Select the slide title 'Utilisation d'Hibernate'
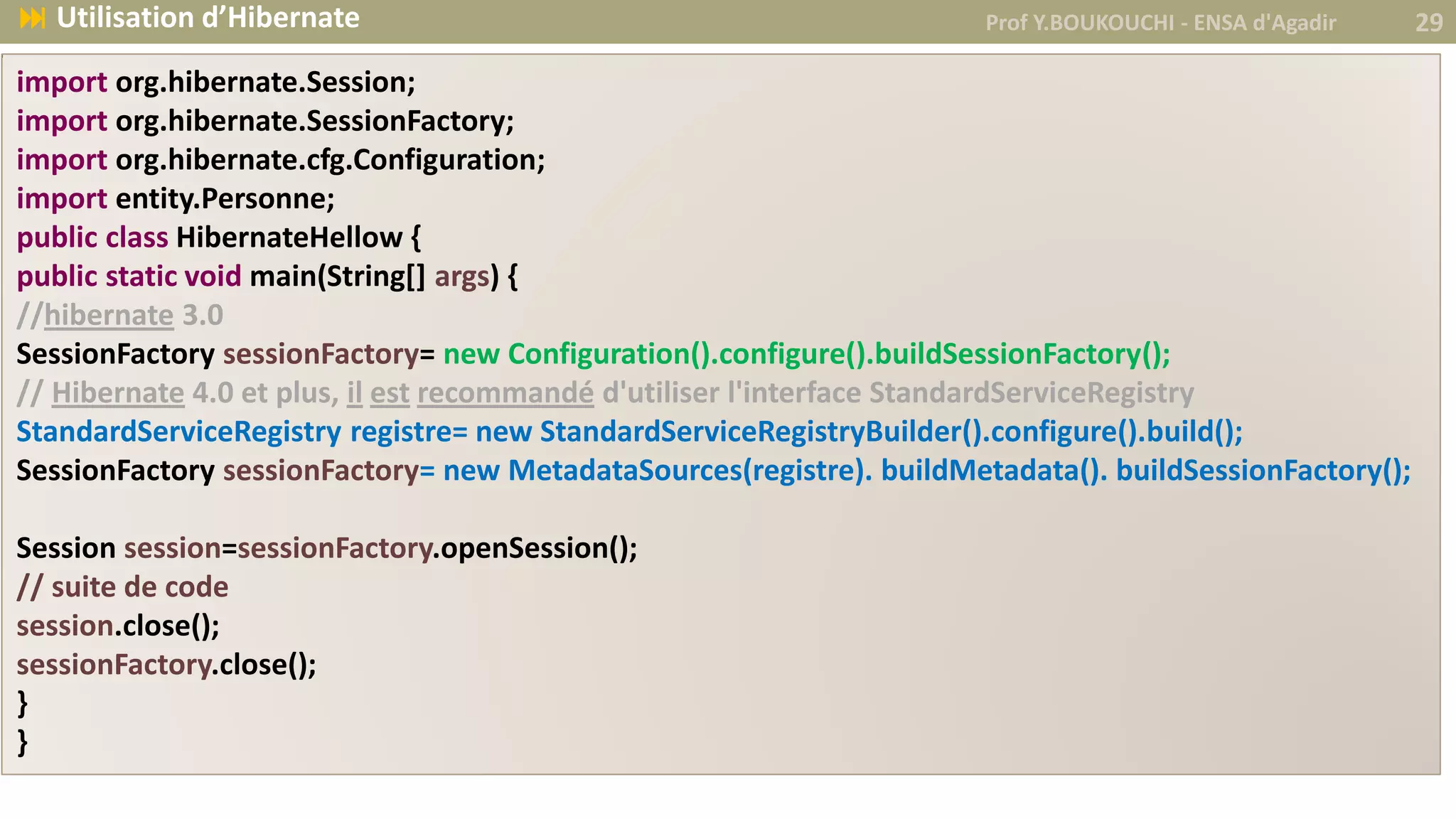The width and height of the screenshot is (1456, 819). pyautogui.click(x=208, y=18)
